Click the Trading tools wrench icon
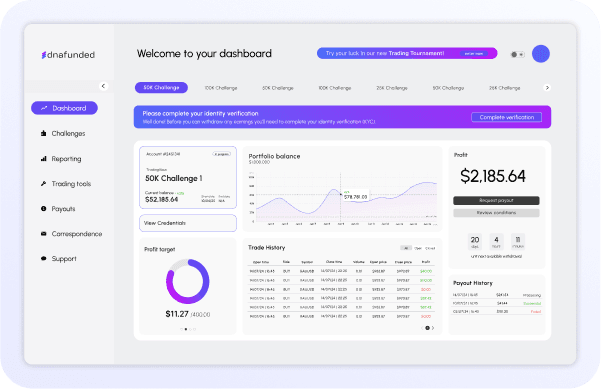The height and width of the screenshot is (389, 601). point(43,184)
